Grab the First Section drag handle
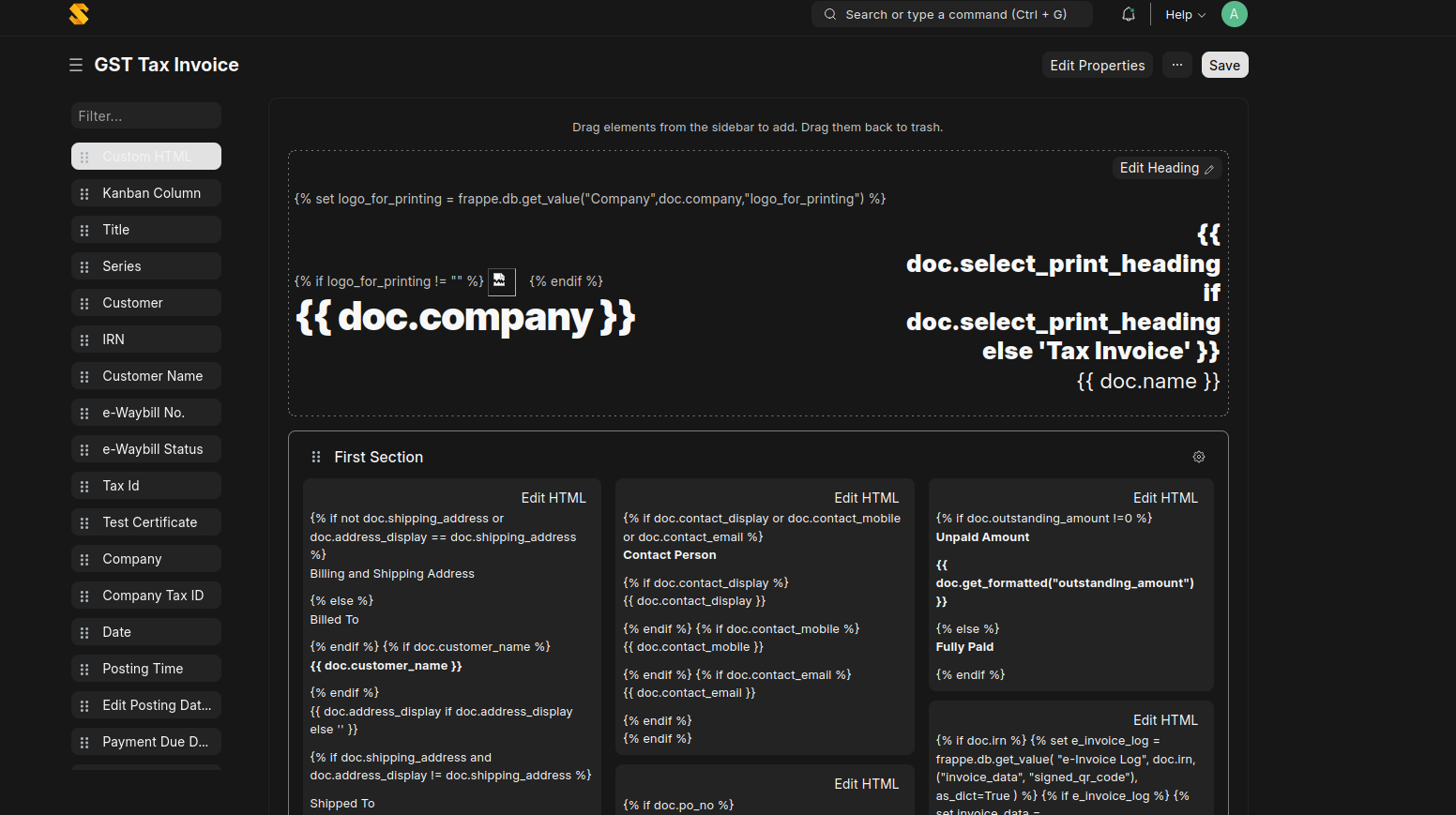This screenshot has width=1456, height=815. [x=316, y=457]
